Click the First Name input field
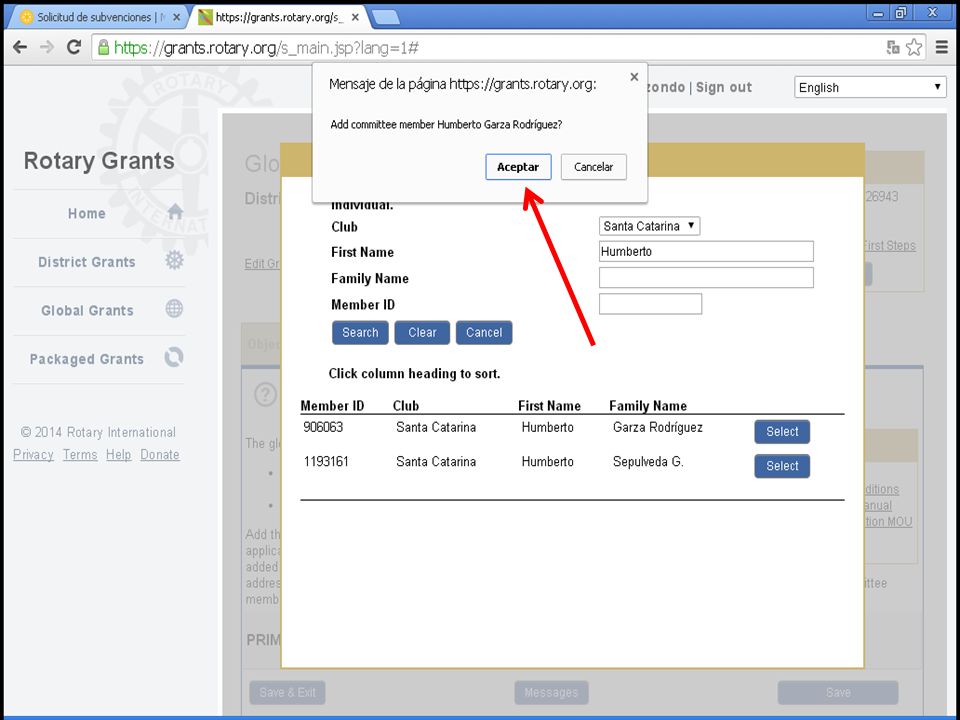 tap(706, 251)
